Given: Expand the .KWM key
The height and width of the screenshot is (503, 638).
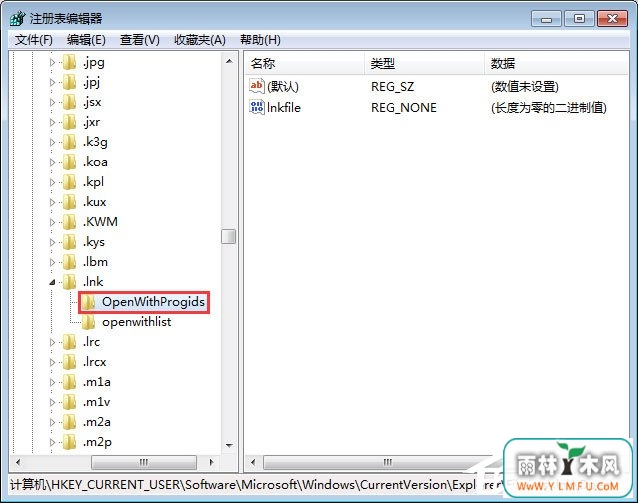Looking at the screenshot, I should tap(52, 222).
